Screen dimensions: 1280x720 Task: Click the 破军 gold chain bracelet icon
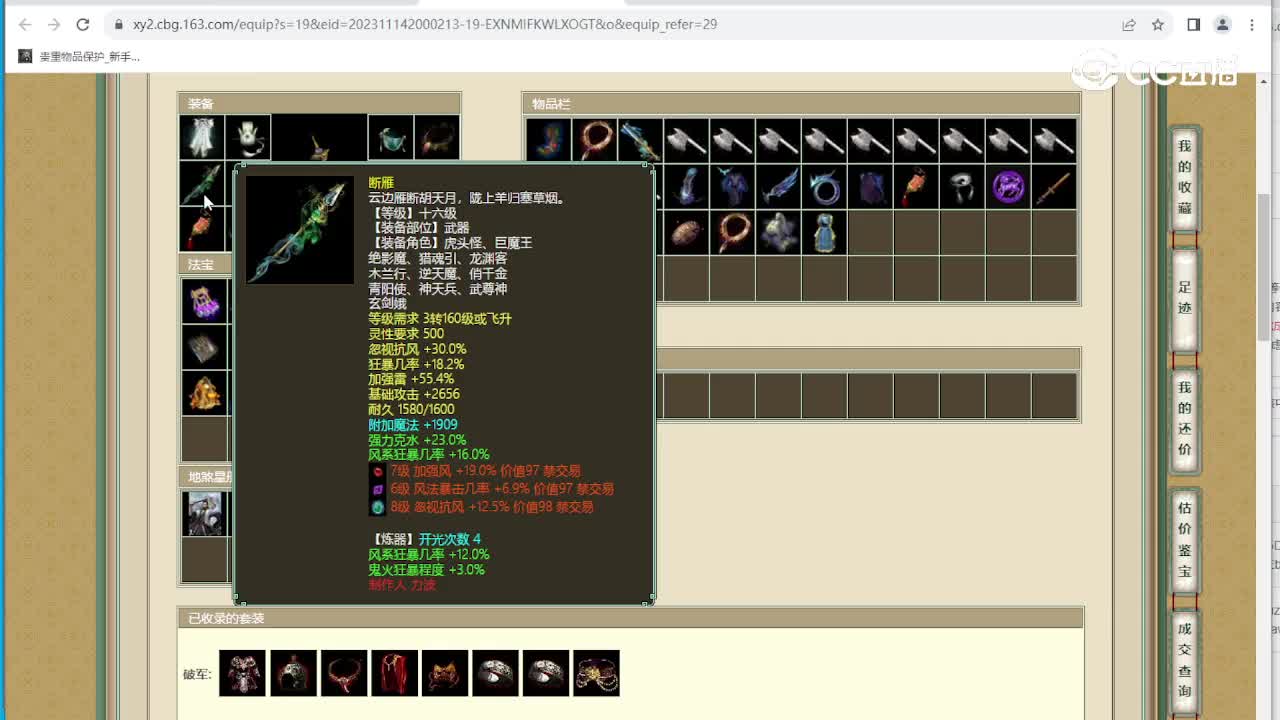(x=596, y=673)
